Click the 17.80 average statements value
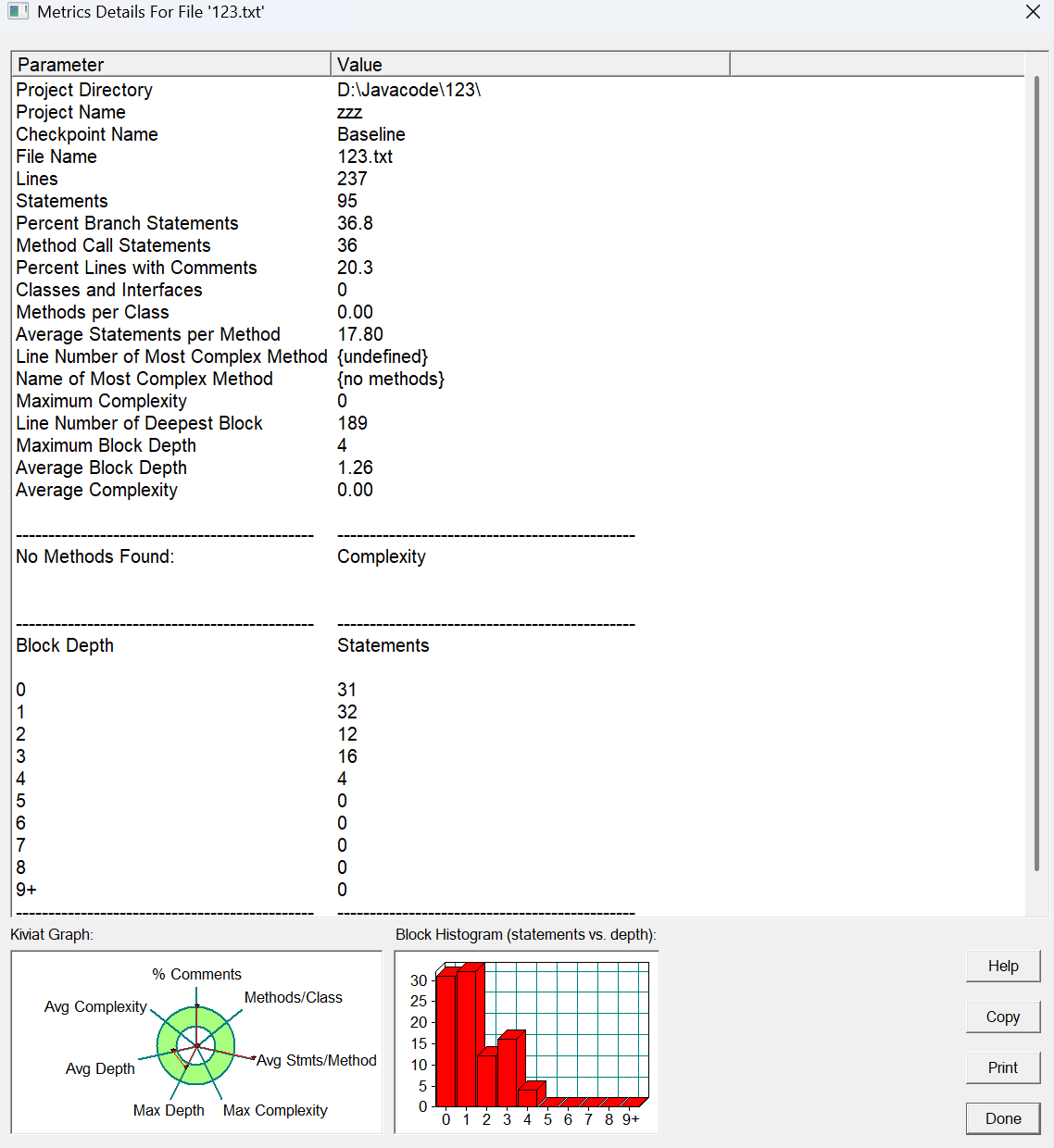This screenshot has width=1054, height=1148. (x=360, y=334)
